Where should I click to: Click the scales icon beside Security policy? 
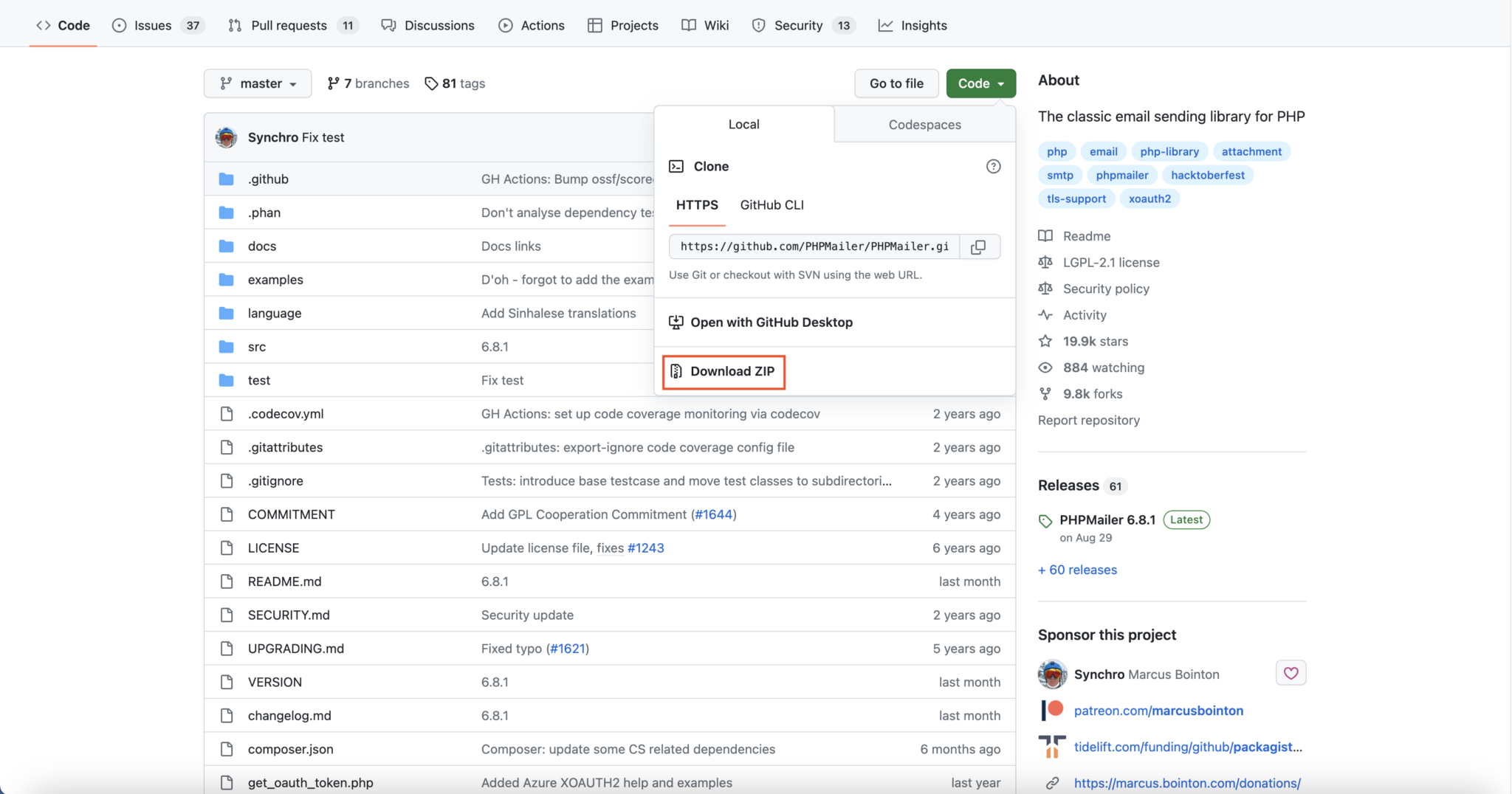tap(1046, 289)
